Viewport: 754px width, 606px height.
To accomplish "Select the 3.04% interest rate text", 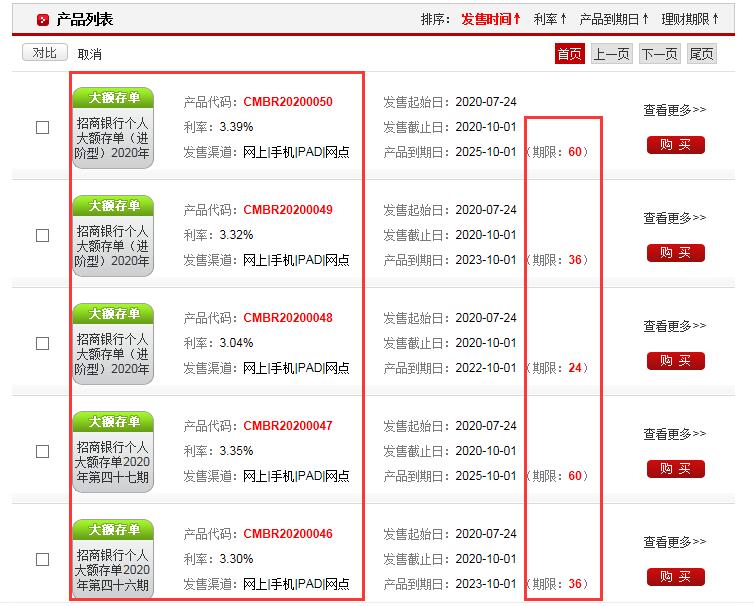I will click(236, 343).
